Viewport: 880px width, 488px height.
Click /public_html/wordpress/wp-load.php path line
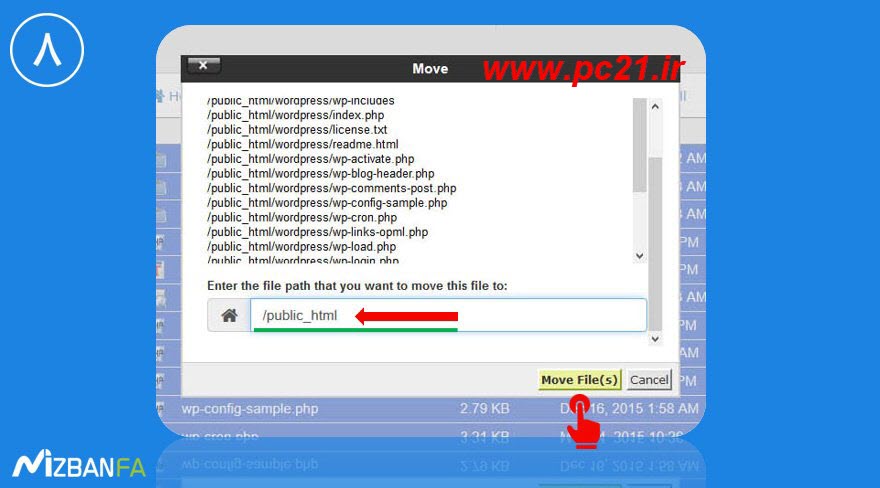[x=301, y=246]
